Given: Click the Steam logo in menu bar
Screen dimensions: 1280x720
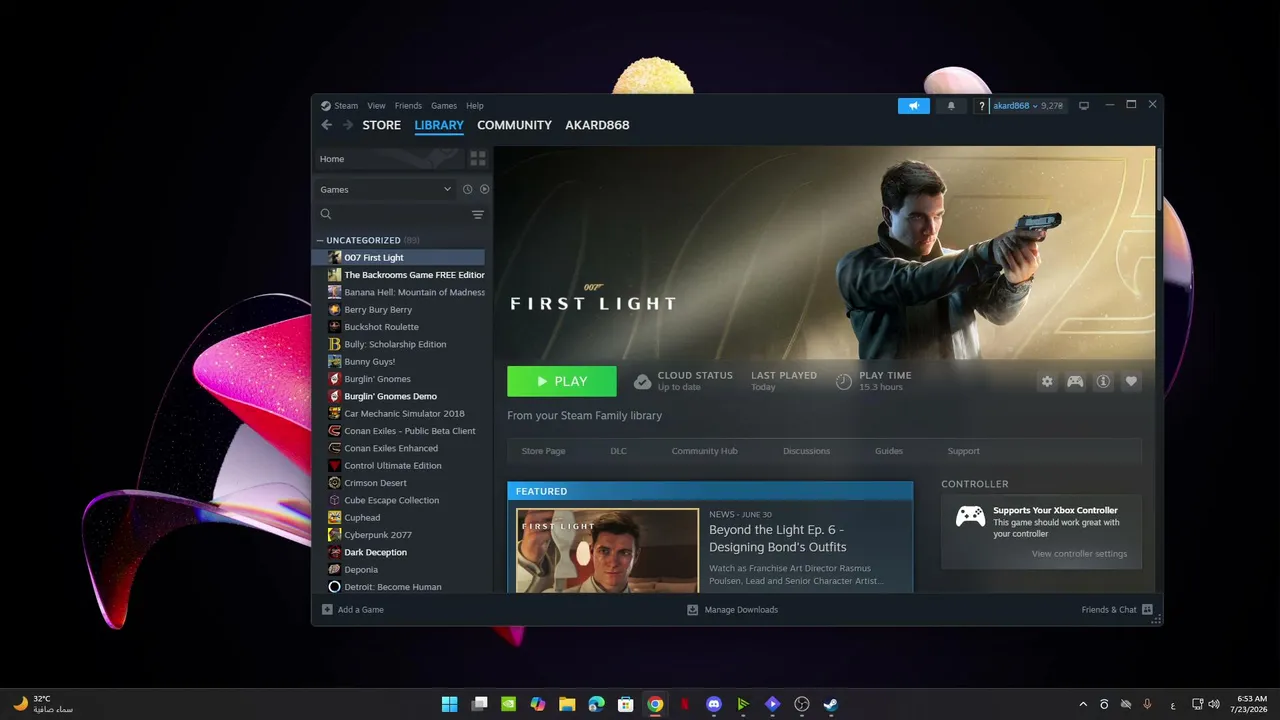Looking at the screenshot, I should 326,105.
